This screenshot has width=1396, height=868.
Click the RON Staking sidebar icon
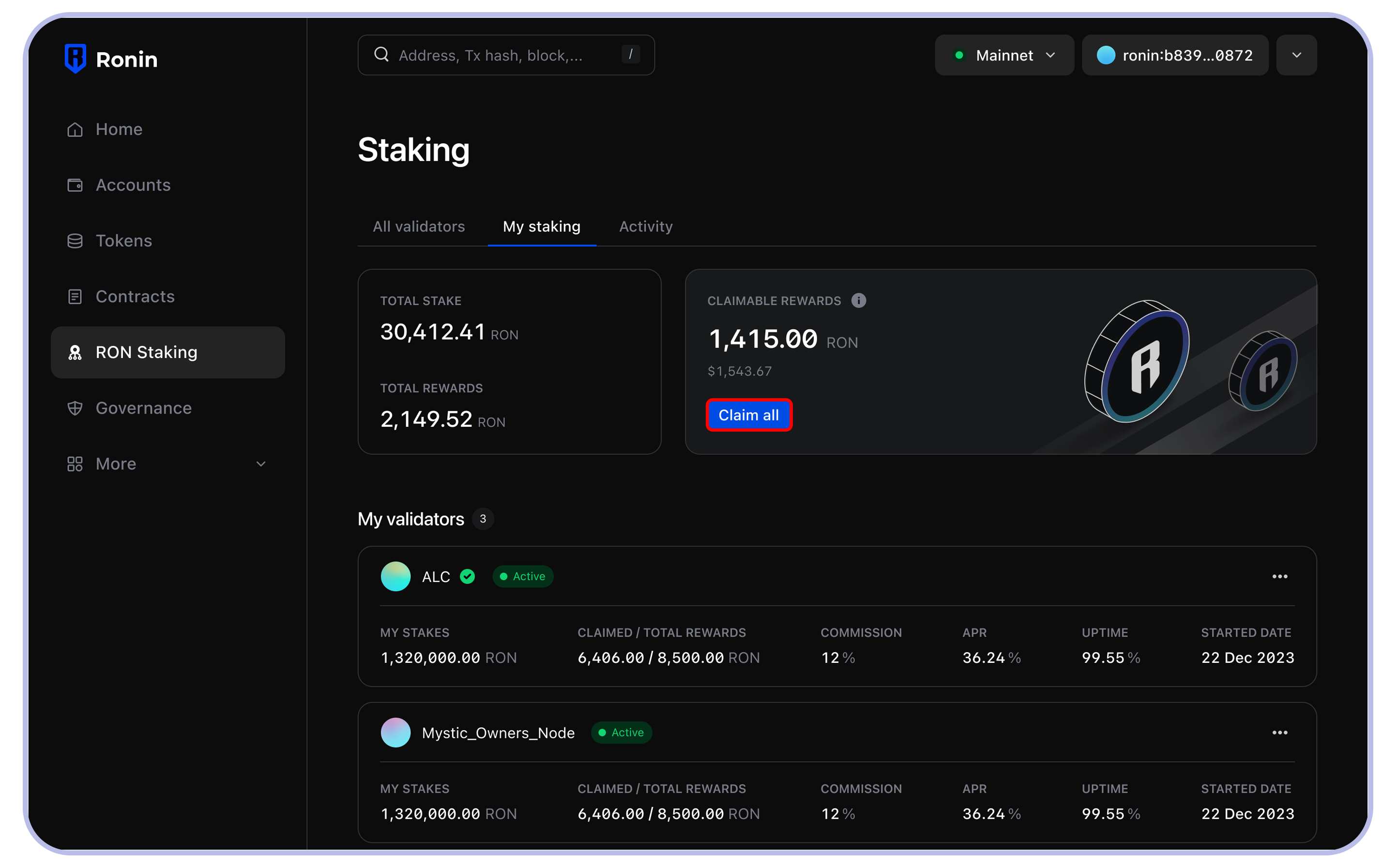pyautogui.click(x=75, y=353)
